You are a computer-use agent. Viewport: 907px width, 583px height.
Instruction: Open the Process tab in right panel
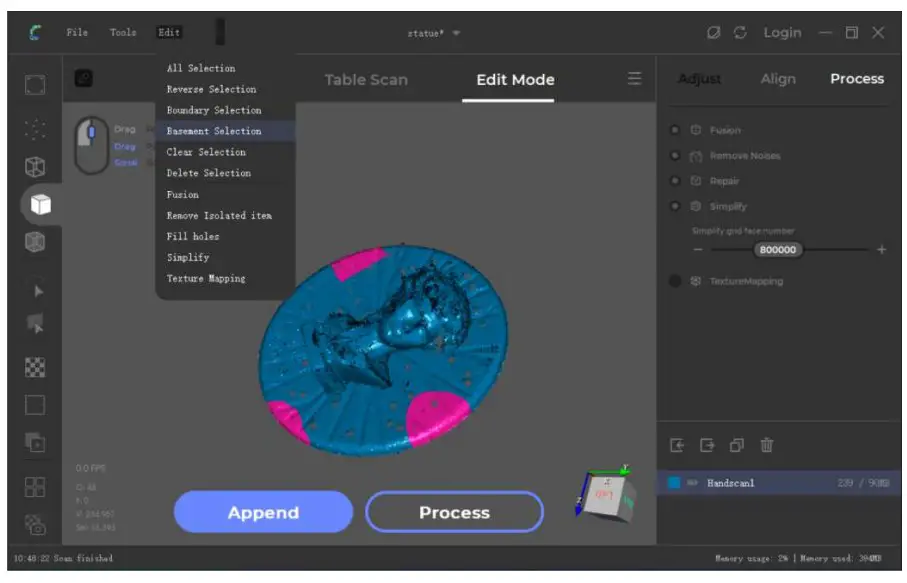point(857,79)
